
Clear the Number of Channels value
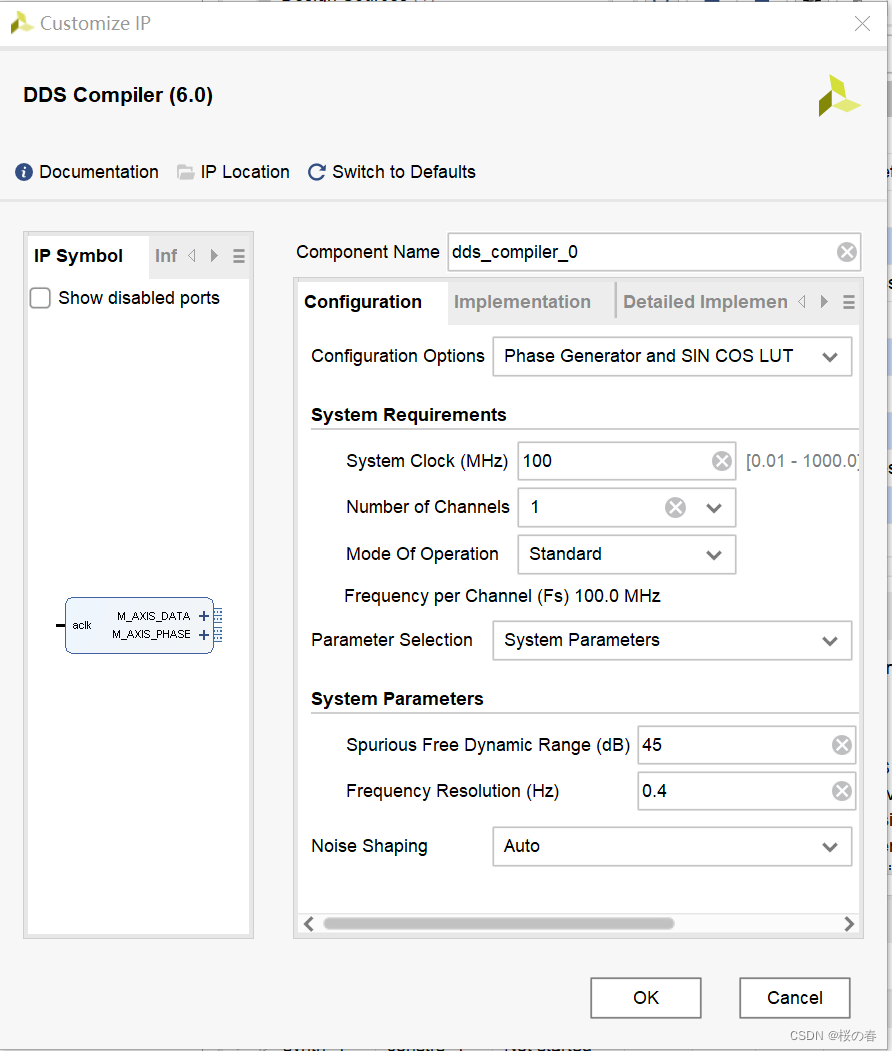(675, 507)
